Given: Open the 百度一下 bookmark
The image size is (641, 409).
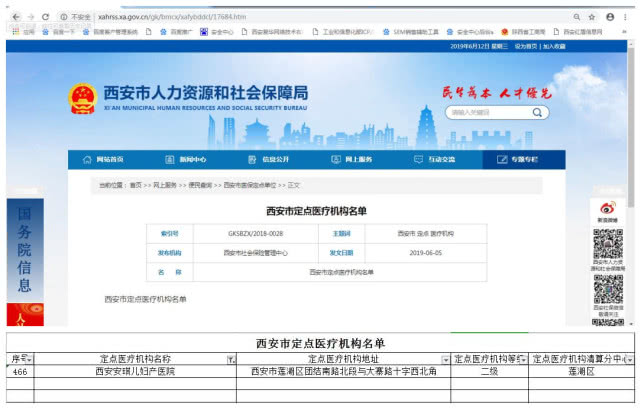Looking at the screenshot, I should (59, 31).
